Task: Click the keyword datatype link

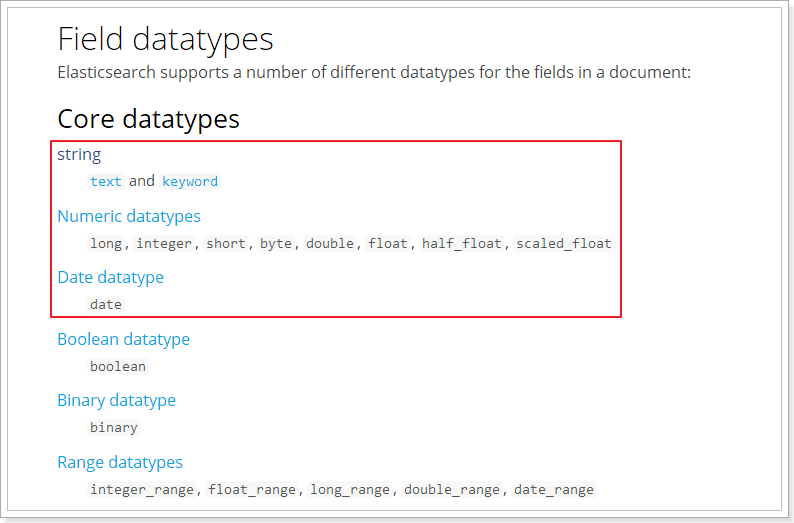Action: click(x=190, y=182)
